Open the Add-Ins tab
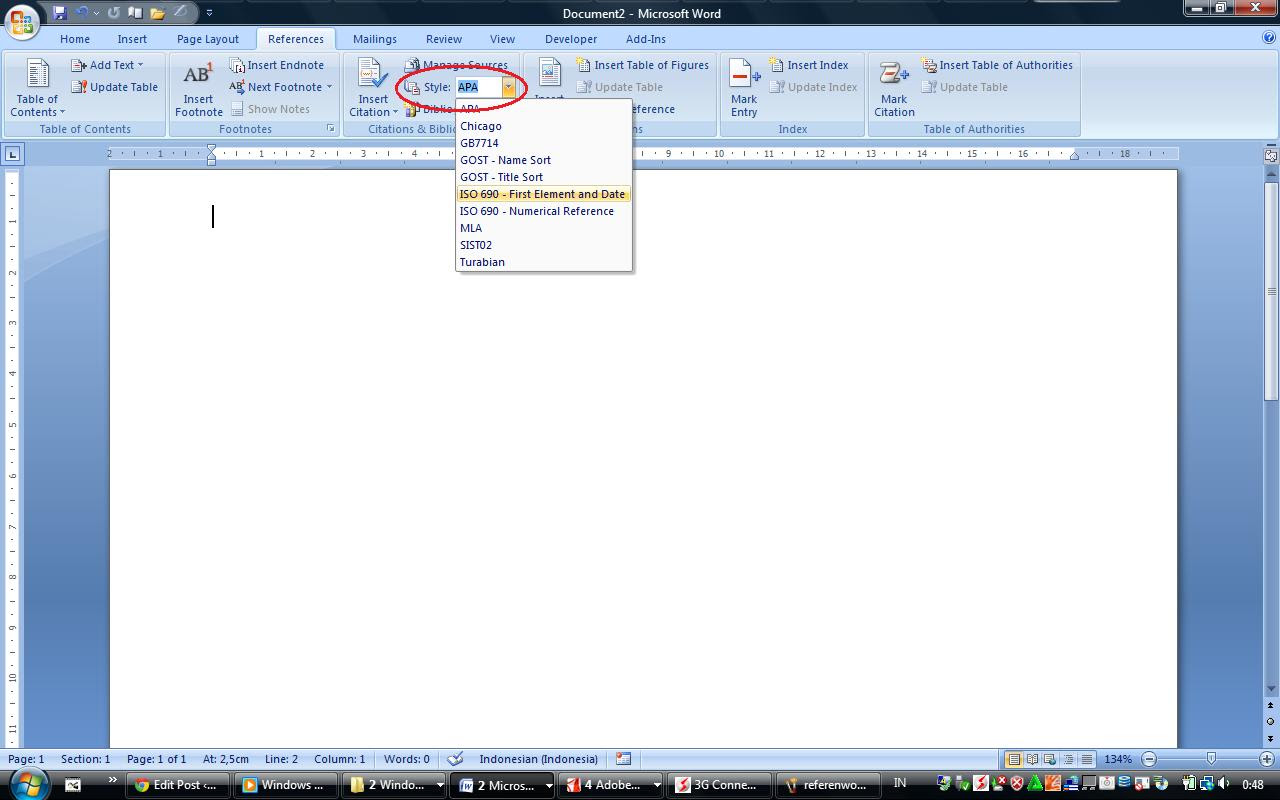 coord(646,39)
